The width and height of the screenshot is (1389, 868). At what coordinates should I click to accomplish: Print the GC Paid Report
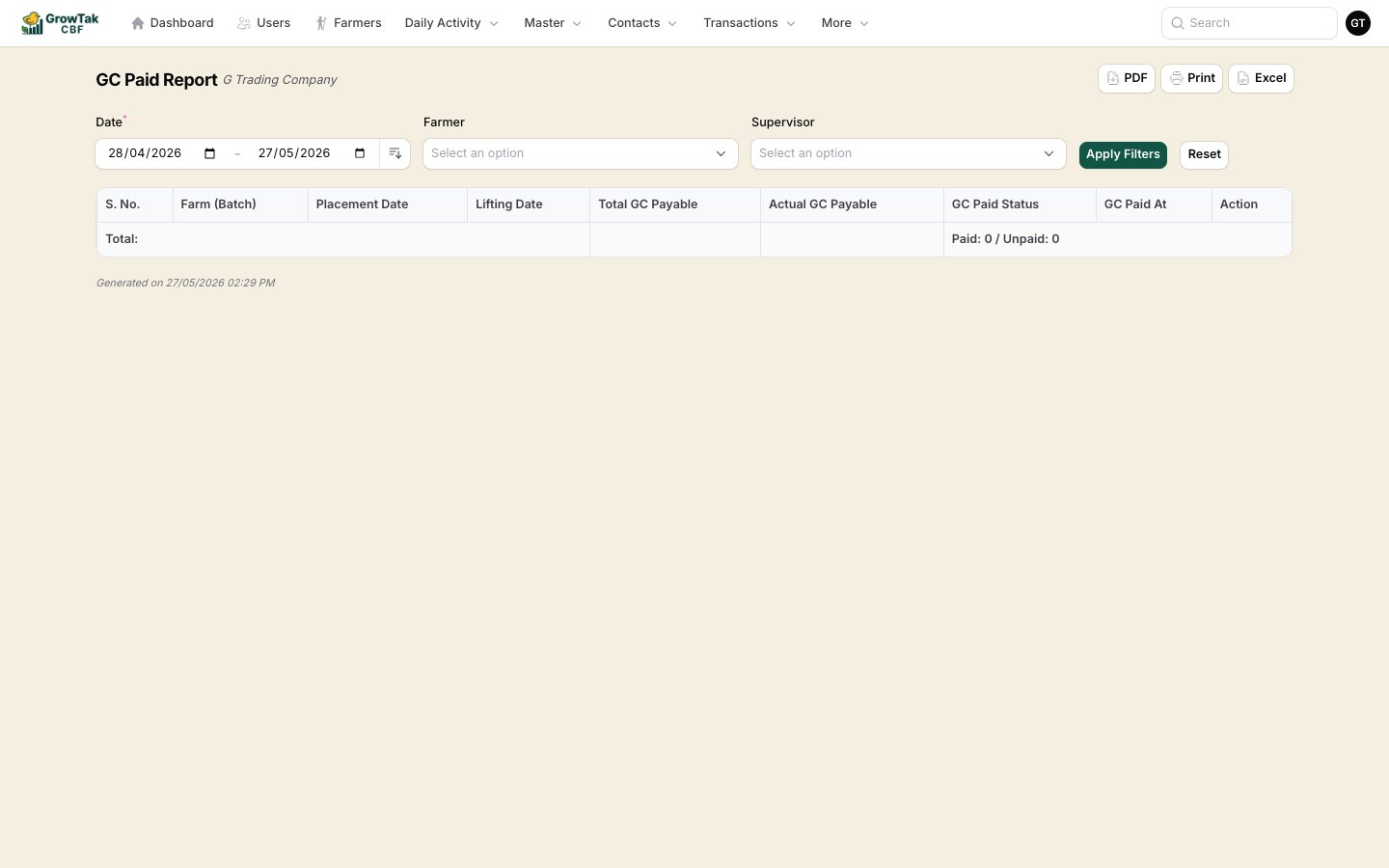coord(1192,78)
